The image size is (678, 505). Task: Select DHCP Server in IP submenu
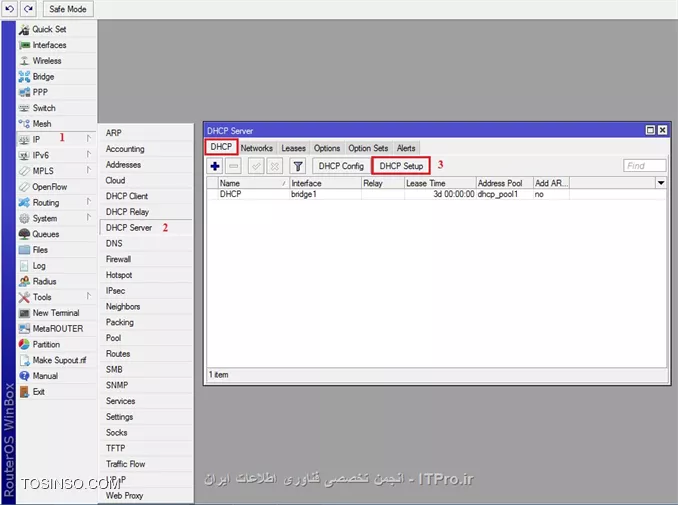coord(146,228)
